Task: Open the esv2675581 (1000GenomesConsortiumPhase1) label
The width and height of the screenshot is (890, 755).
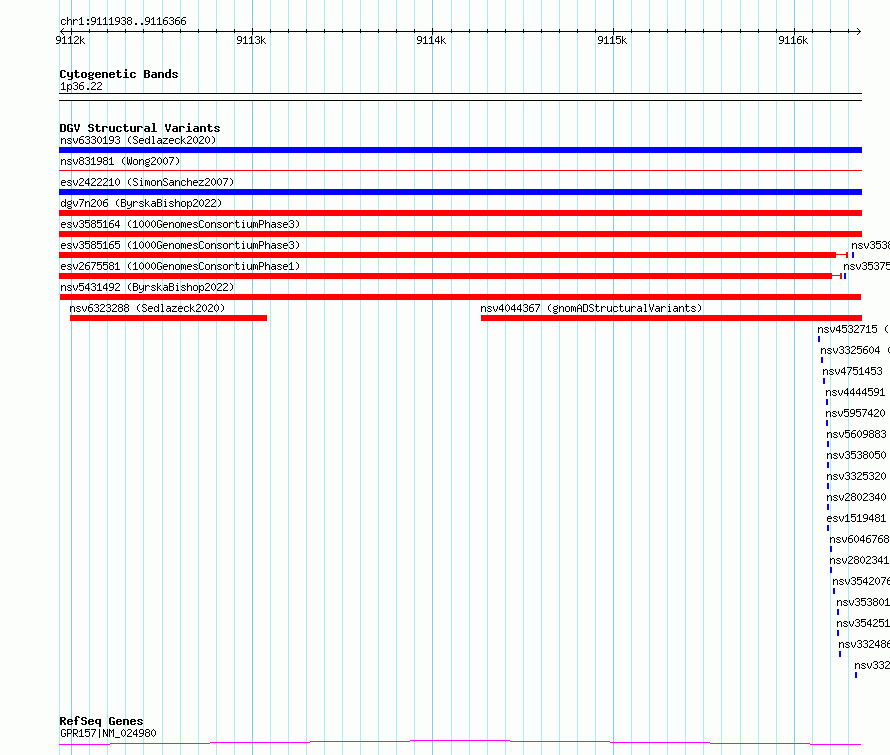Action: click(180, 266)
